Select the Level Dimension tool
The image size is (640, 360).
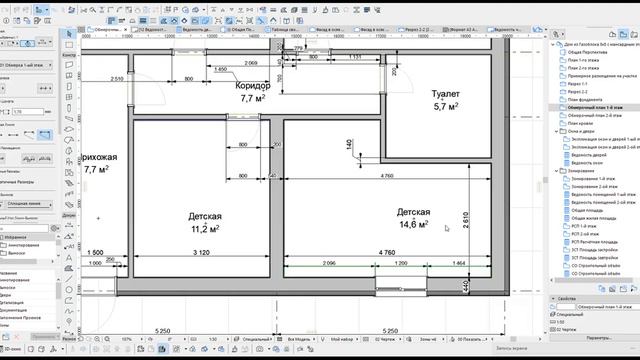click(69, 236)
